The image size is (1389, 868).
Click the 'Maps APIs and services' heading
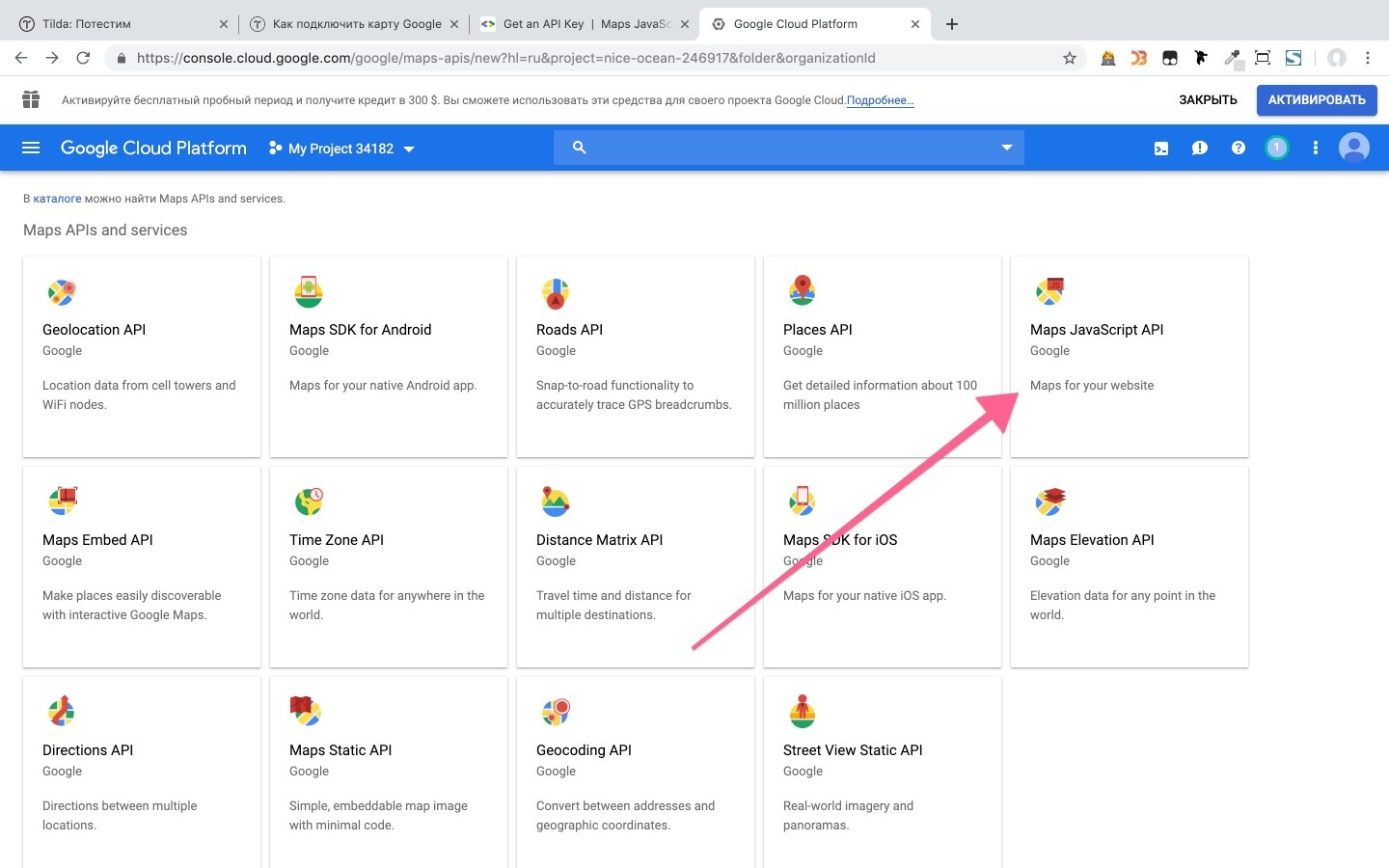pyautogui.click(x=105, y=231)
